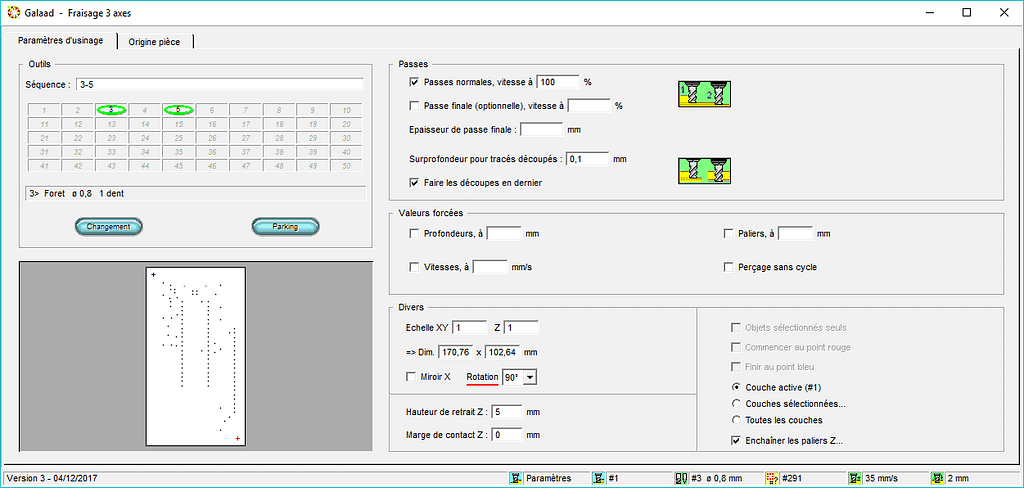The height and width of the screenshot is (488, 1024).
Task: Toggle tool number 50 in the grid
Action: (x=346, y=166)
